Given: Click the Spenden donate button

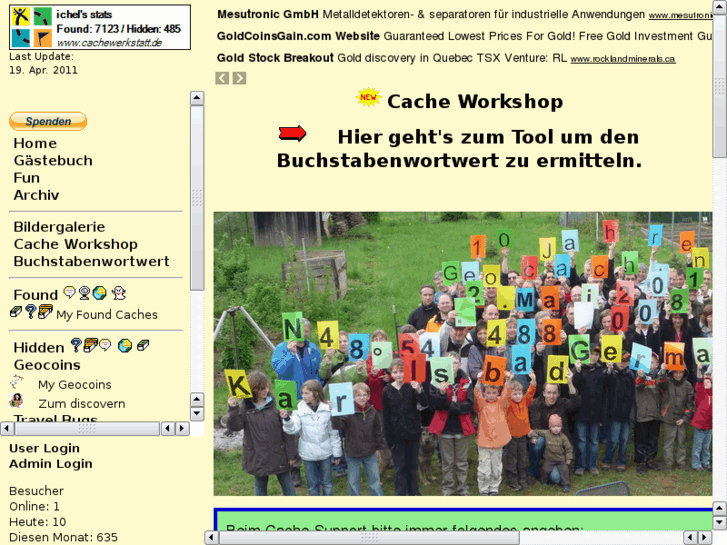Looking at the screenshot, I should 48,122.
